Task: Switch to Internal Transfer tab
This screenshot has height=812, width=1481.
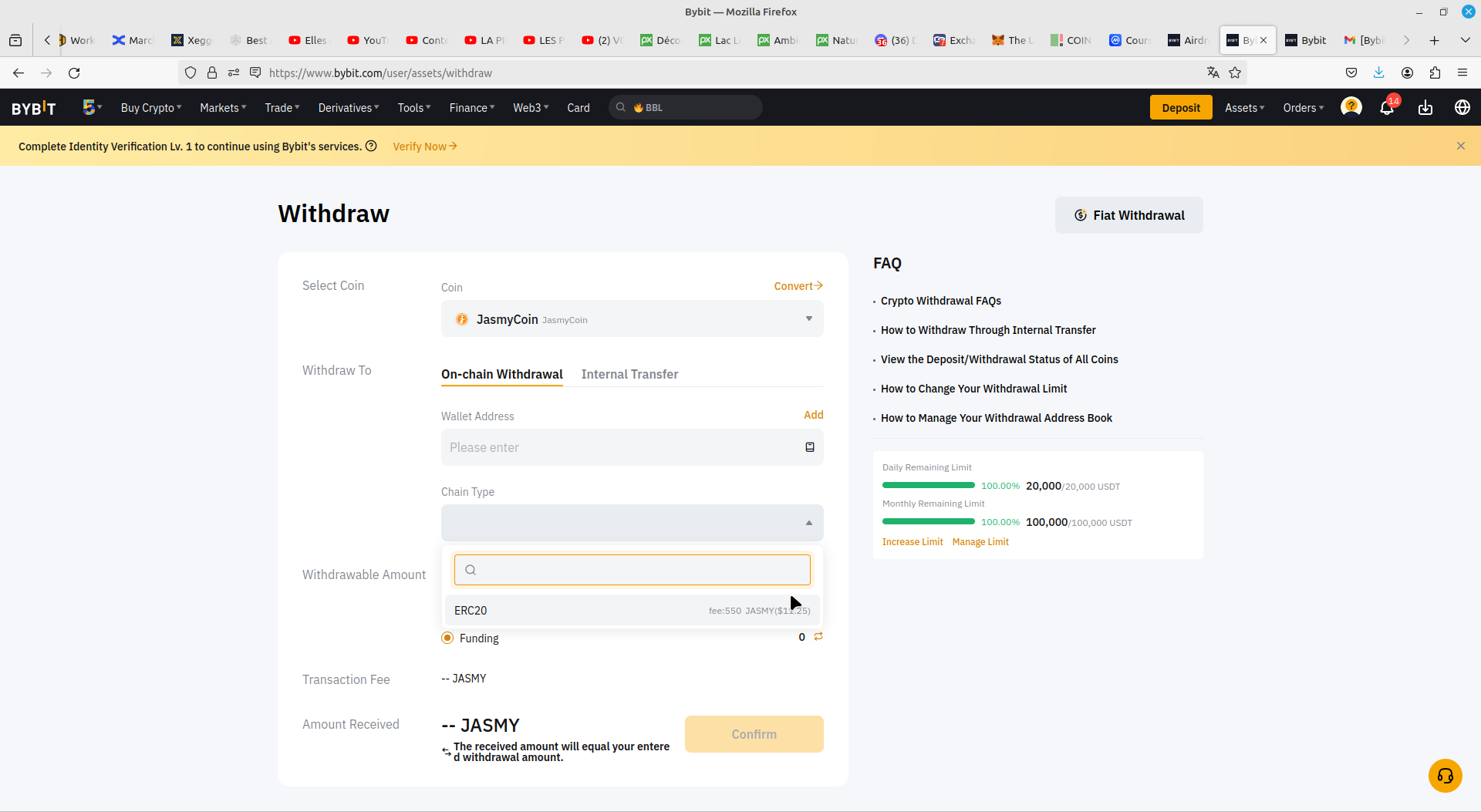Action: [x=629, y=374]
